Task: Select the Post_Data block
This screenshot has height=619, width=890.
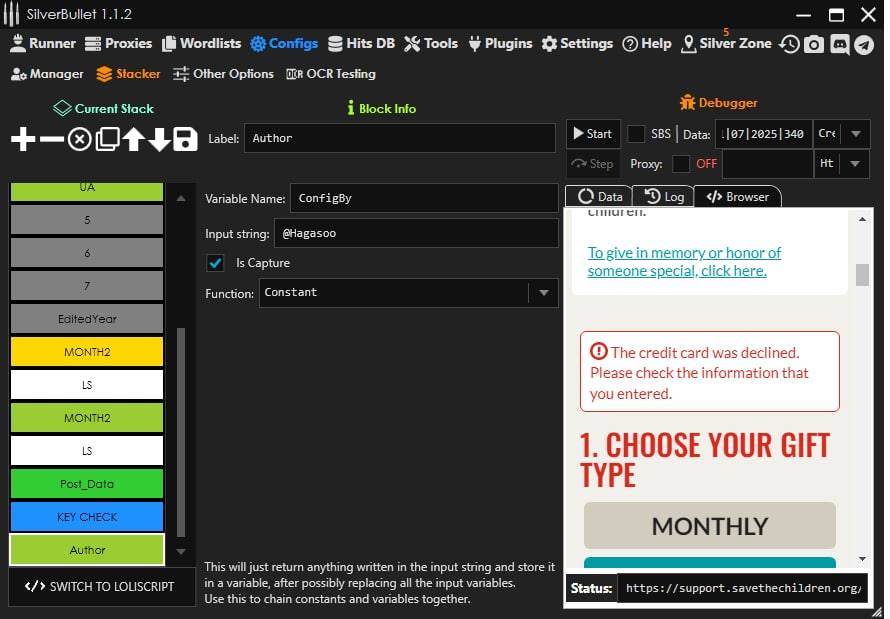Action: coord(87,484)
